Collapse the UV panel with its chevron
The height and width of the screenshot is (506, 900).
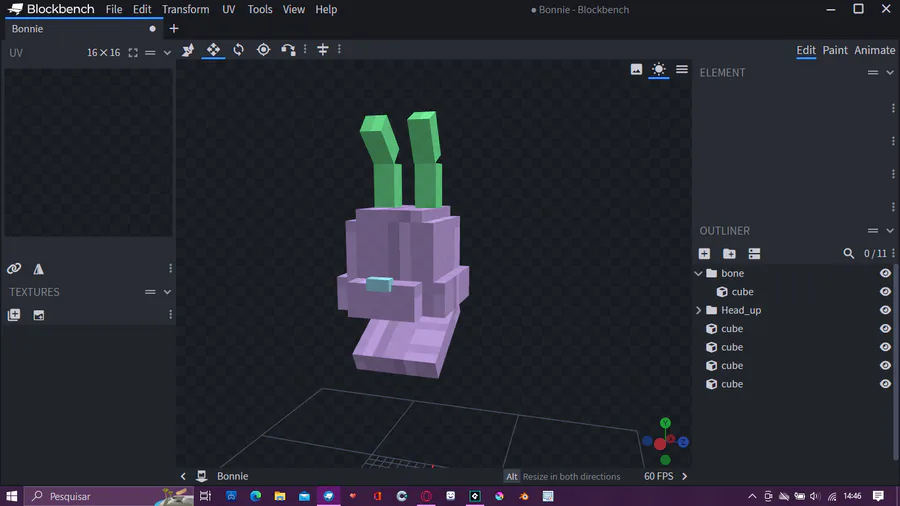(x=167, y=53)
